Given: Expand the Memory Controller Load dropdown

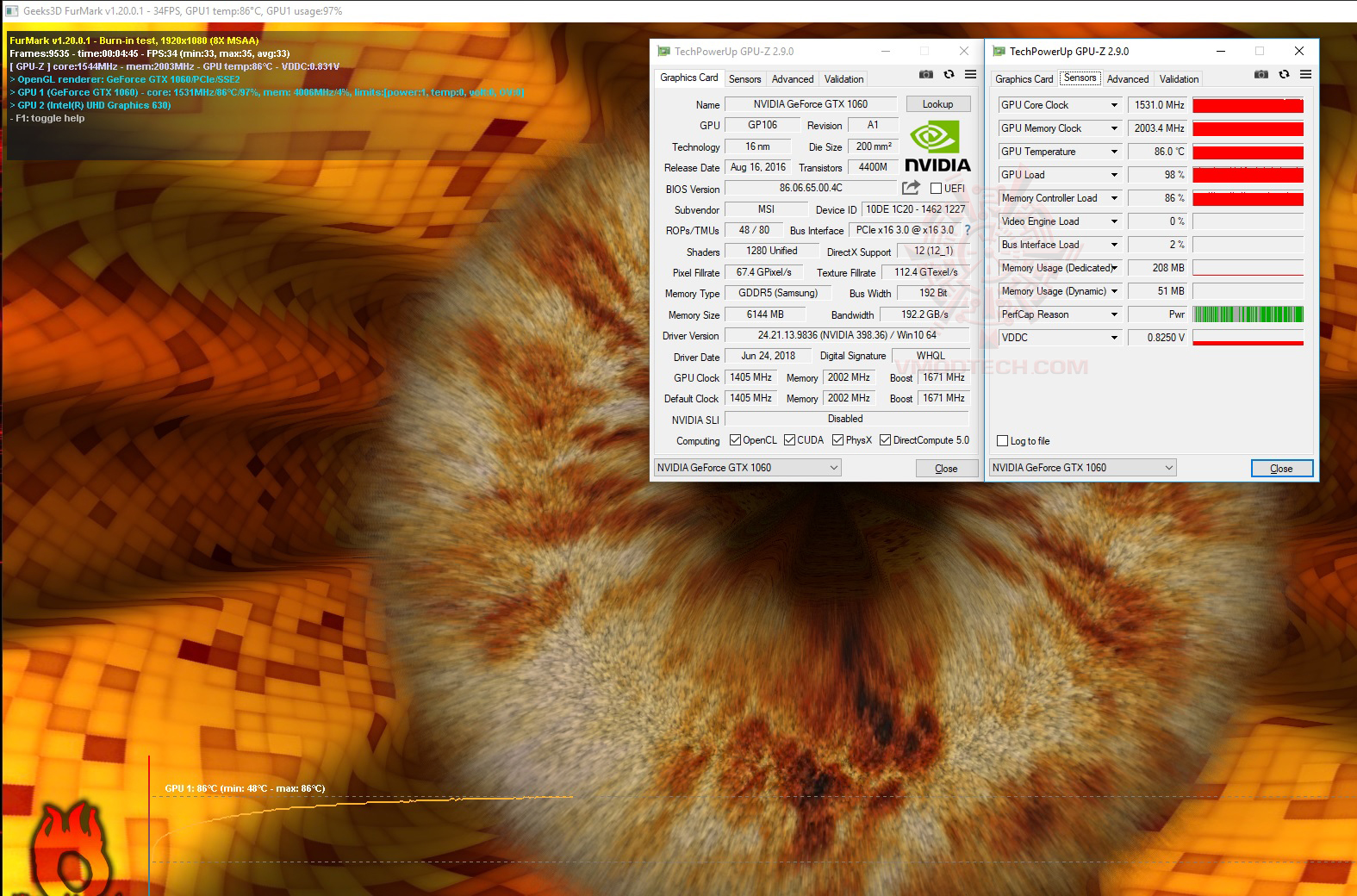Looking at the screenshot, I should [1114, 198].
